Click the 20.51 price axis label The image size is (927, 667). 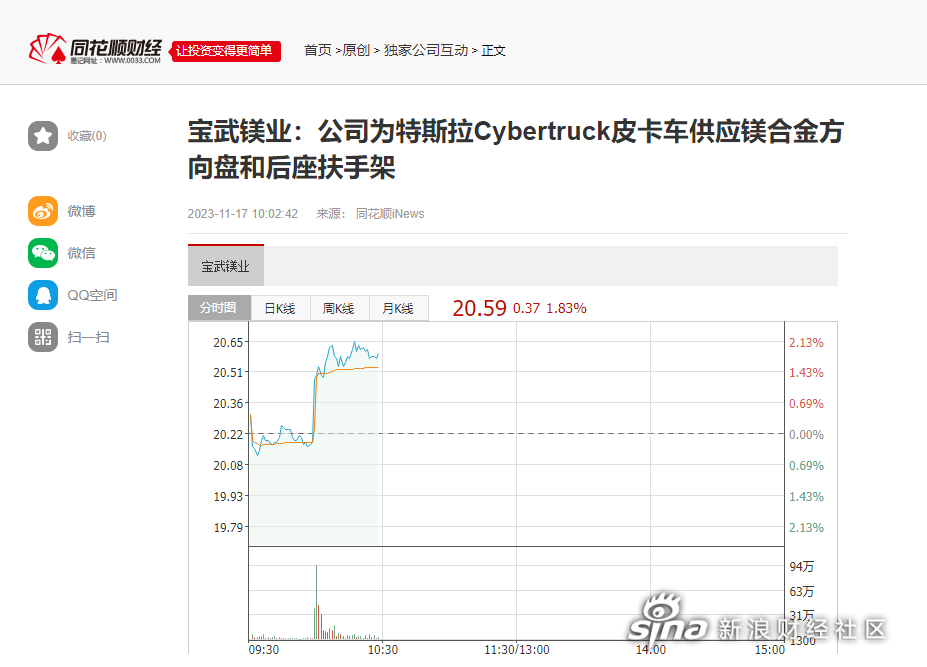point(228,373)
